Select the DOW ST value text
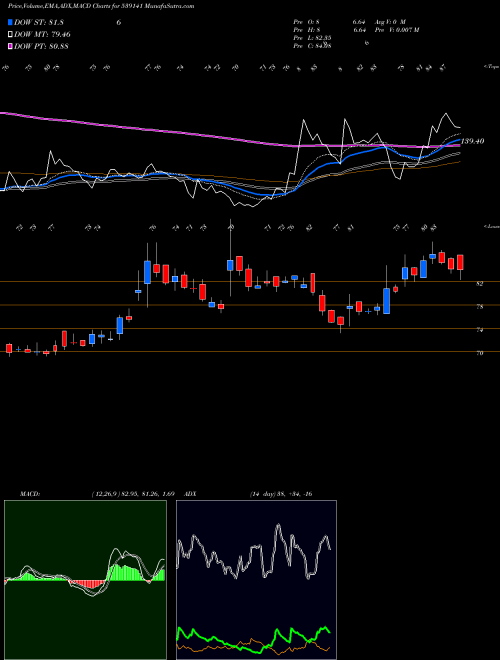 point(39,22)
